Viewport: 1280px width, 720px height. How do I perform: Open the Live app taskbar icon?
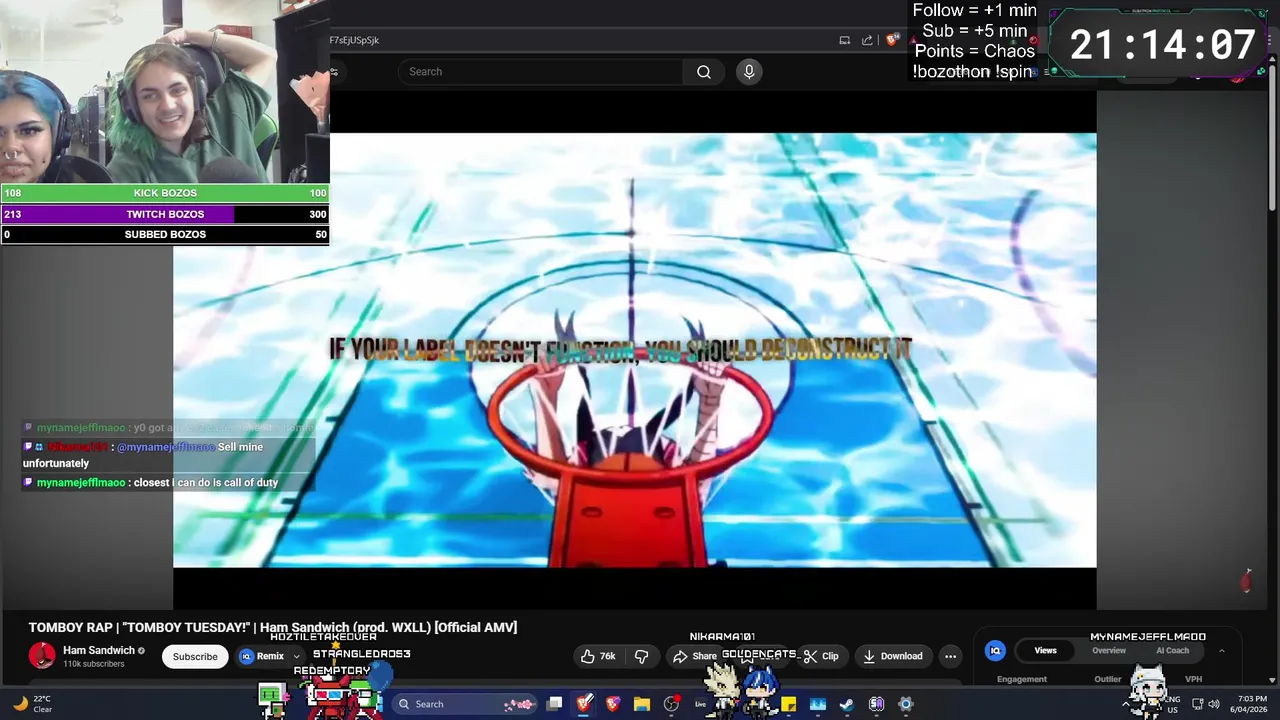pyautogui.click(x=701, y=704)
